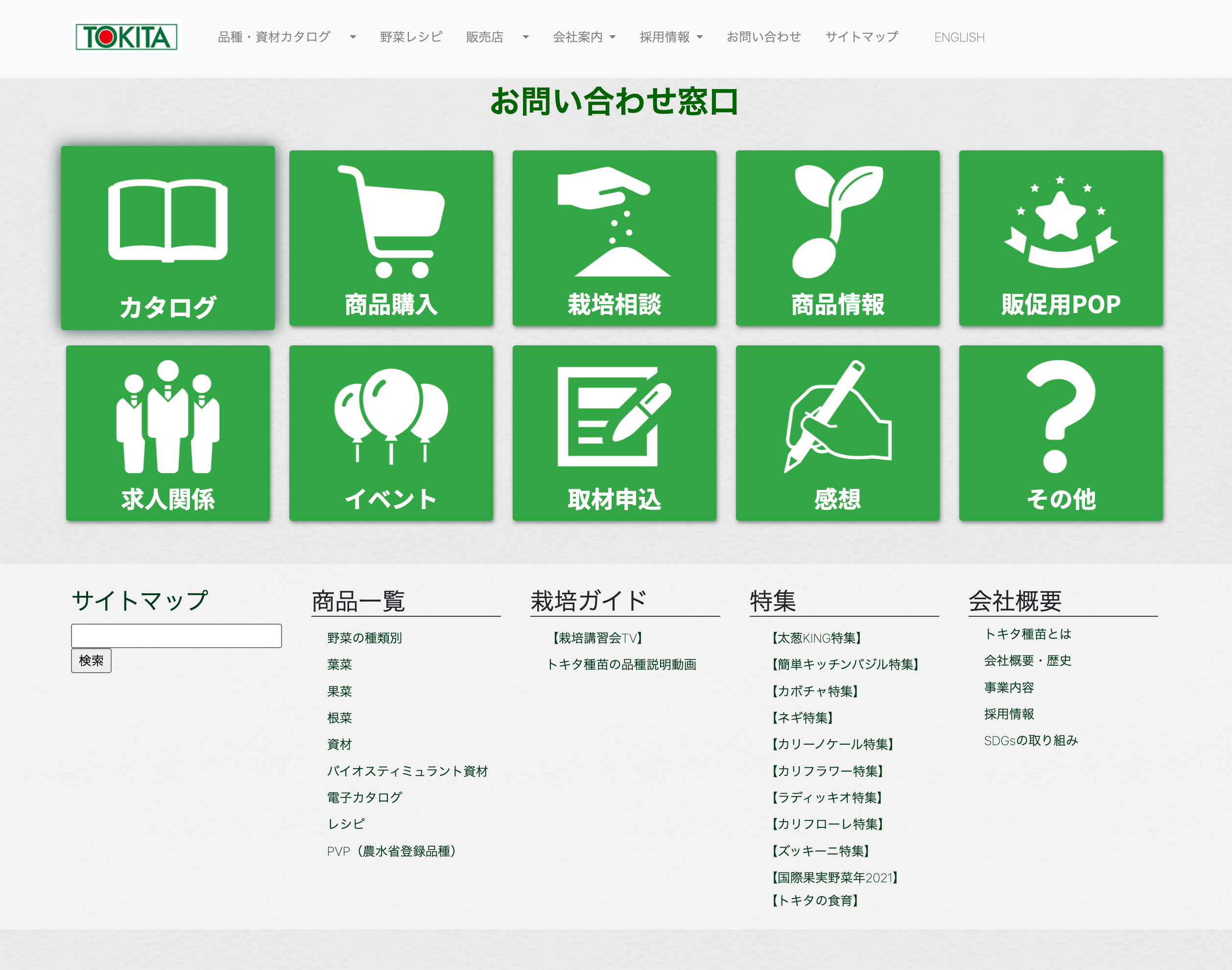This screenshot has width=1232, height=970.
Task: Click the 検索 button
Action: pyautogui.click(x=92, y=660)
